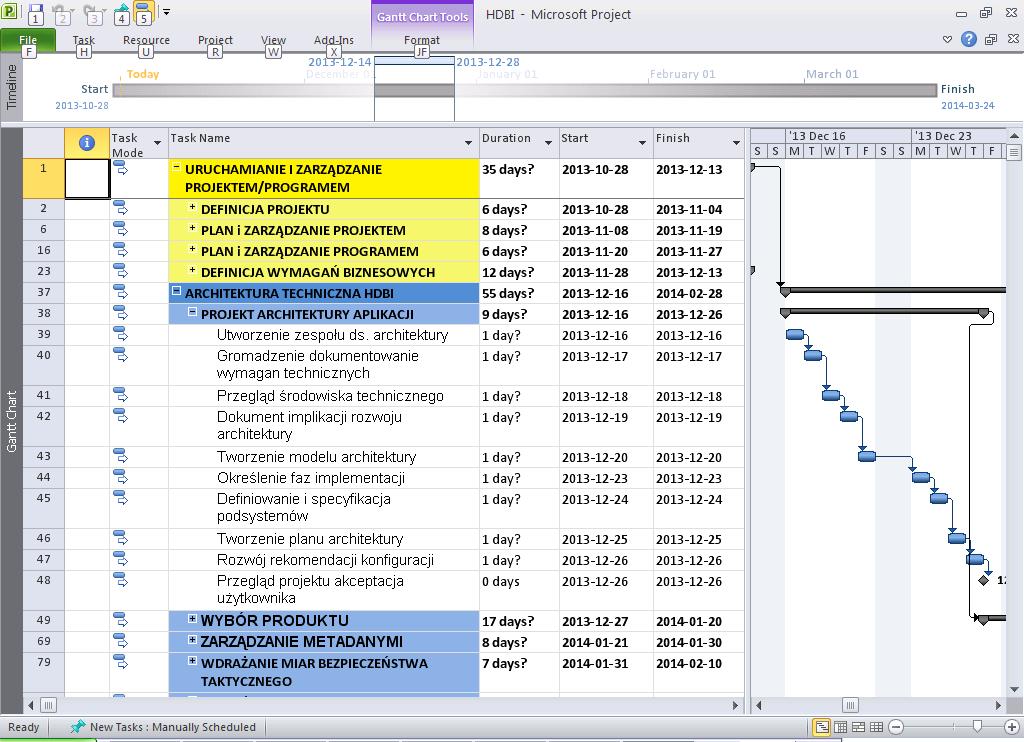
Task: Switch to Resource Sheet view icon in status bar
Action: pos(876,727)
